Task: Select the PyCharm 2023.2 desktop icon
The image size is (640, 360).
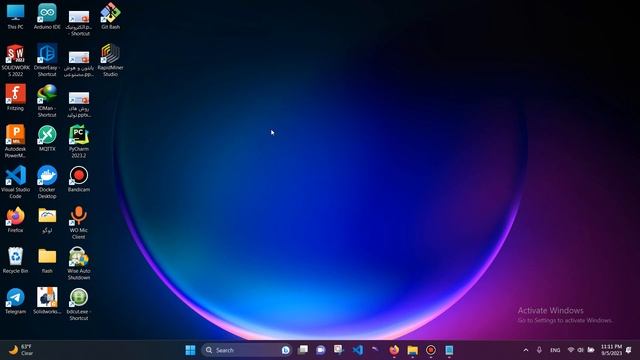Action: click(79, 142)
